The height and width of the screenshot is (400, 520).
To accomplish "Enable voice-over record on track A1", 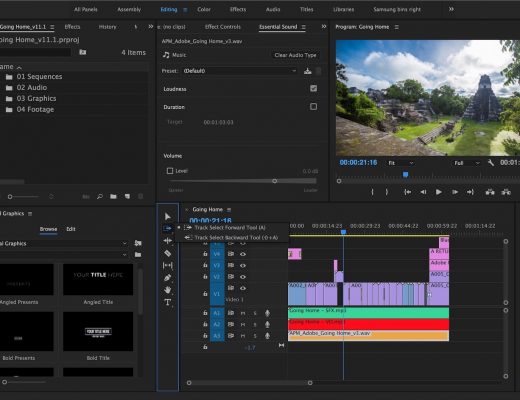I will 267,313.
